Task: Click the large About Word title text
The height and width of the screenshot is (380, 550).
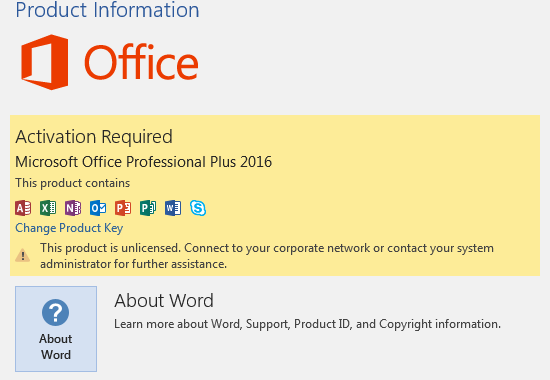Action: click(164, 301)
